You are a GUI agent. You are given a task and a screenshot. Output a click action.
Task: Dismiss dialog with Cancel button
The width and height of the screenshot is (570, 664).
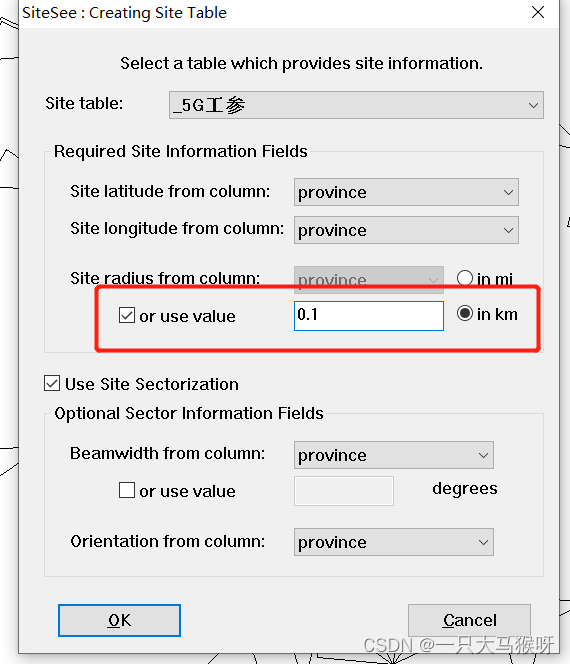(469, 620)
